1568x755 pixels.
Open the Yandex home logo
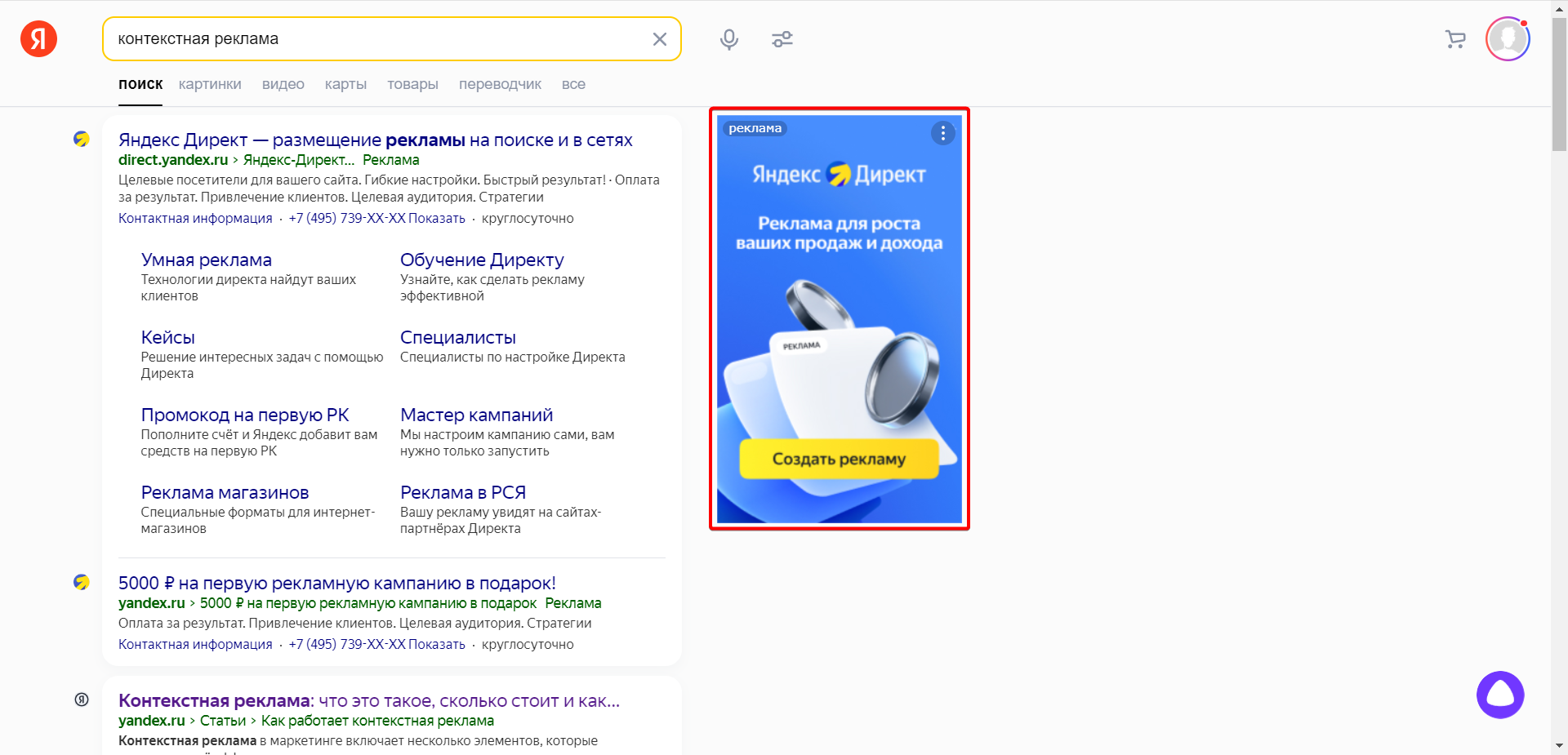38,38
